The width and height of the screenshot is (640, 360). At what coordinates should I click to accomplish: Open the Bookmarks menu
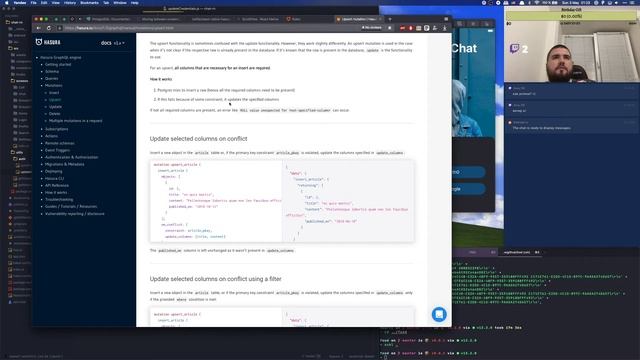[89, 2]
